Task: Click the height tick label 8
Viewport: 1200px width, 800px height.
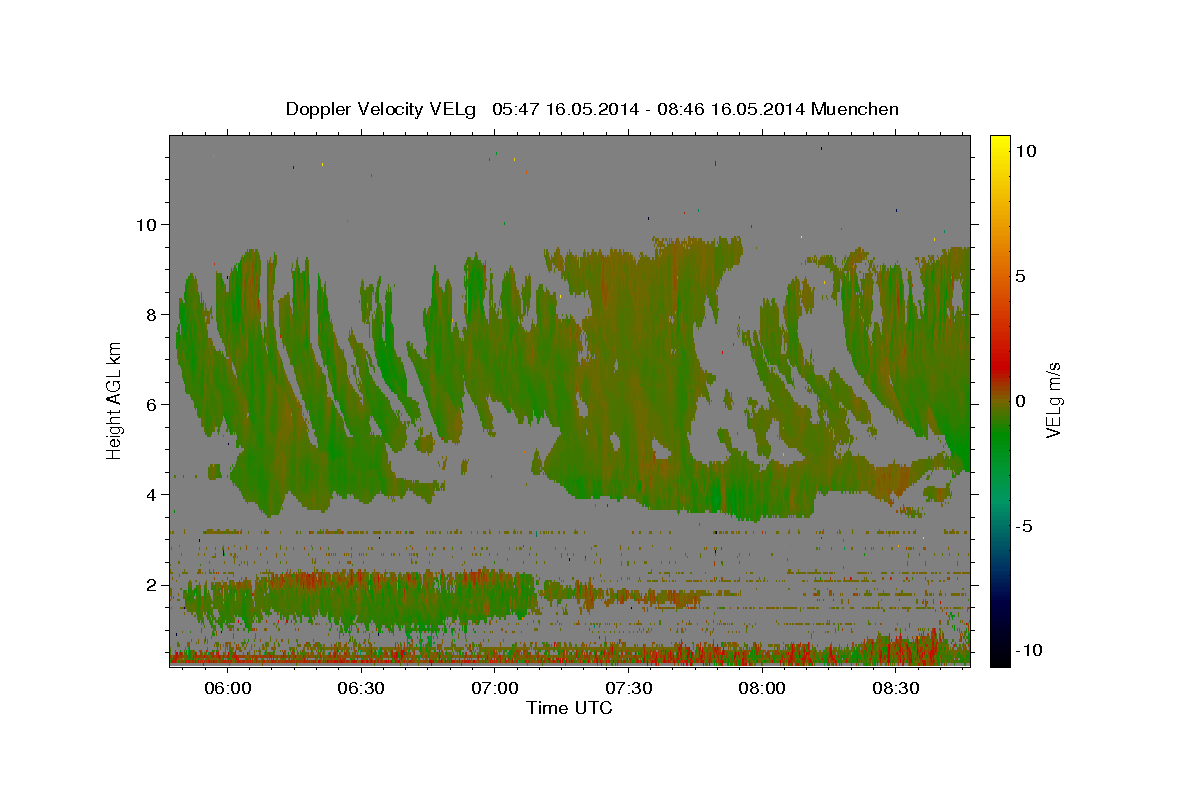Action: click(151, 314)
